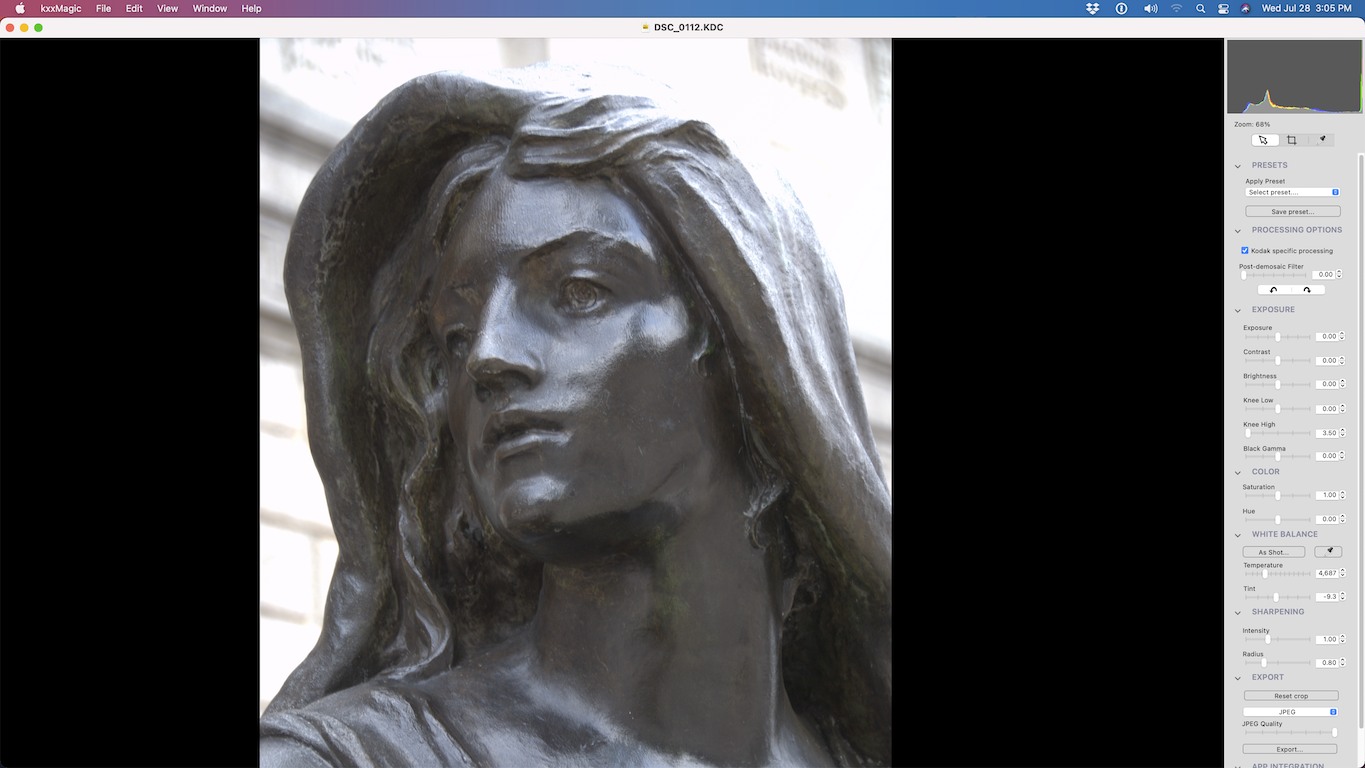Click the white balance eyedropper picker button

pos(1329,551)
